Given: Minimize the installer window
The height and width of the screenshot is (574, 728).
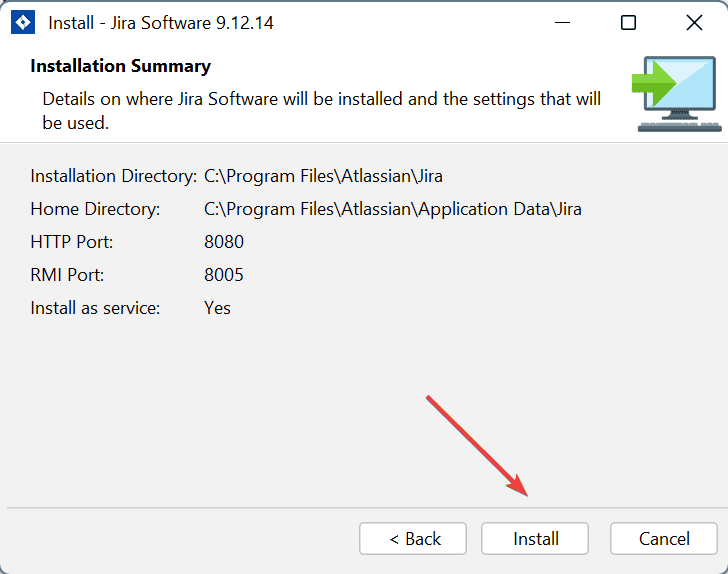Looking at the screenshot, I should pos(562,23).
